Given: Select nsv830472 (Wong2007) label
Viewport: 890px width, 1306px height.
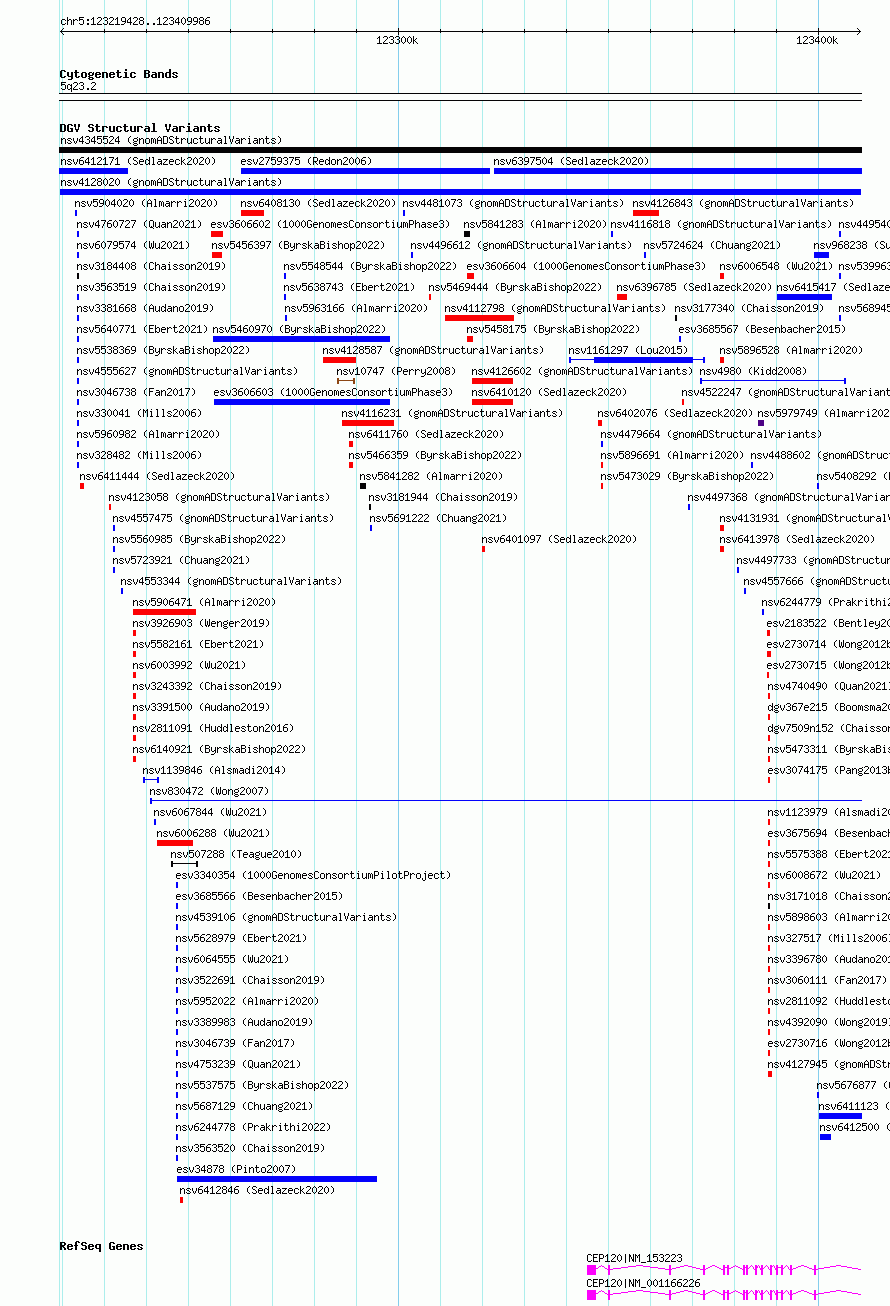Looking at the screenshot, I should tap(209, 791).
